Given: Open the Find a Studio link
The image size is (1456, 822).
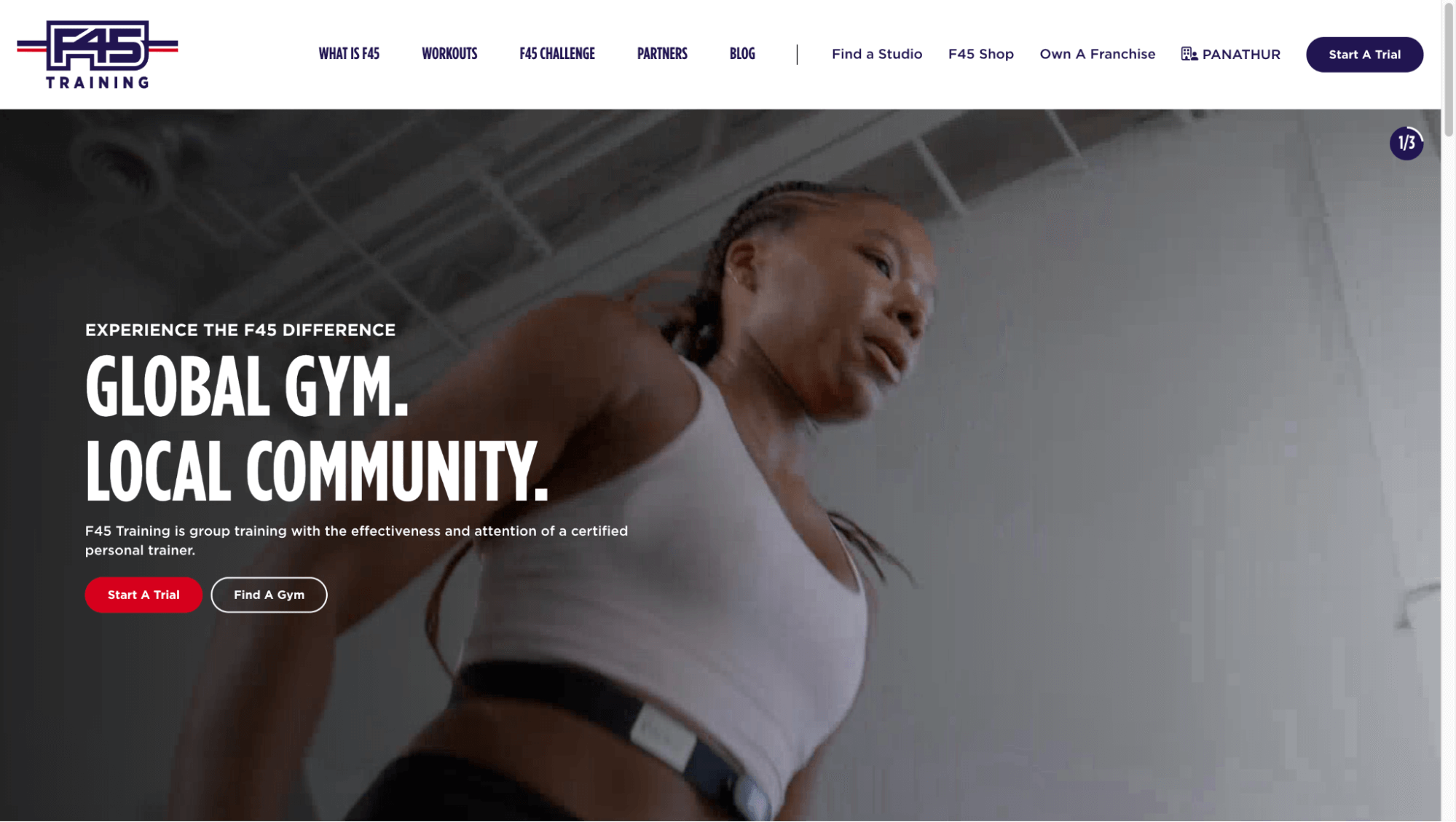Looking at the screenshot, I should [877, 54].
